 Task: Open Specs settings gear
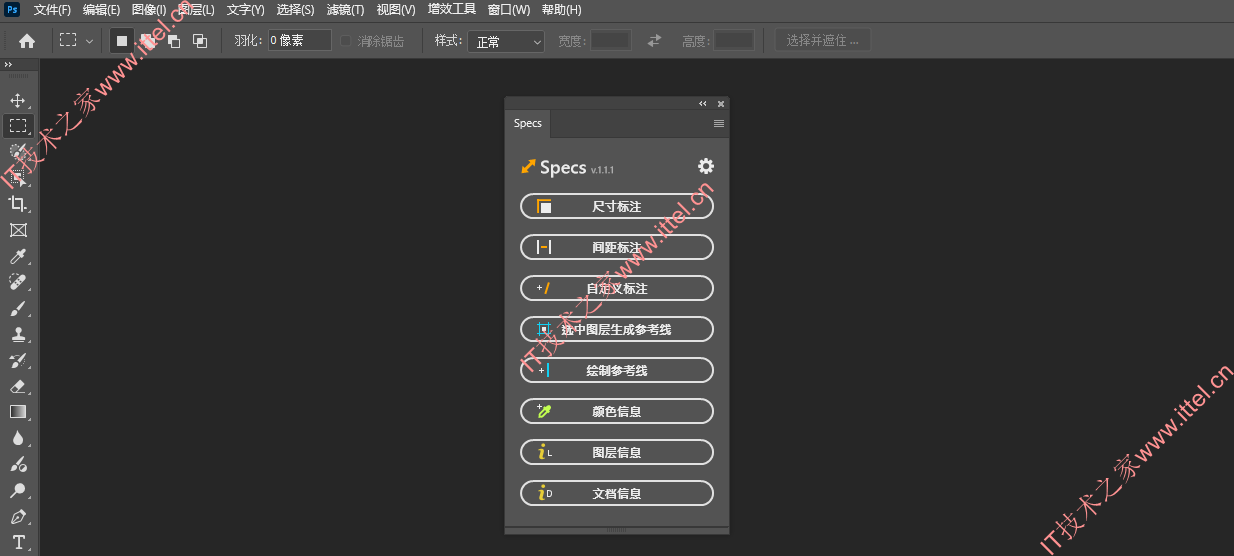(706, 166)
